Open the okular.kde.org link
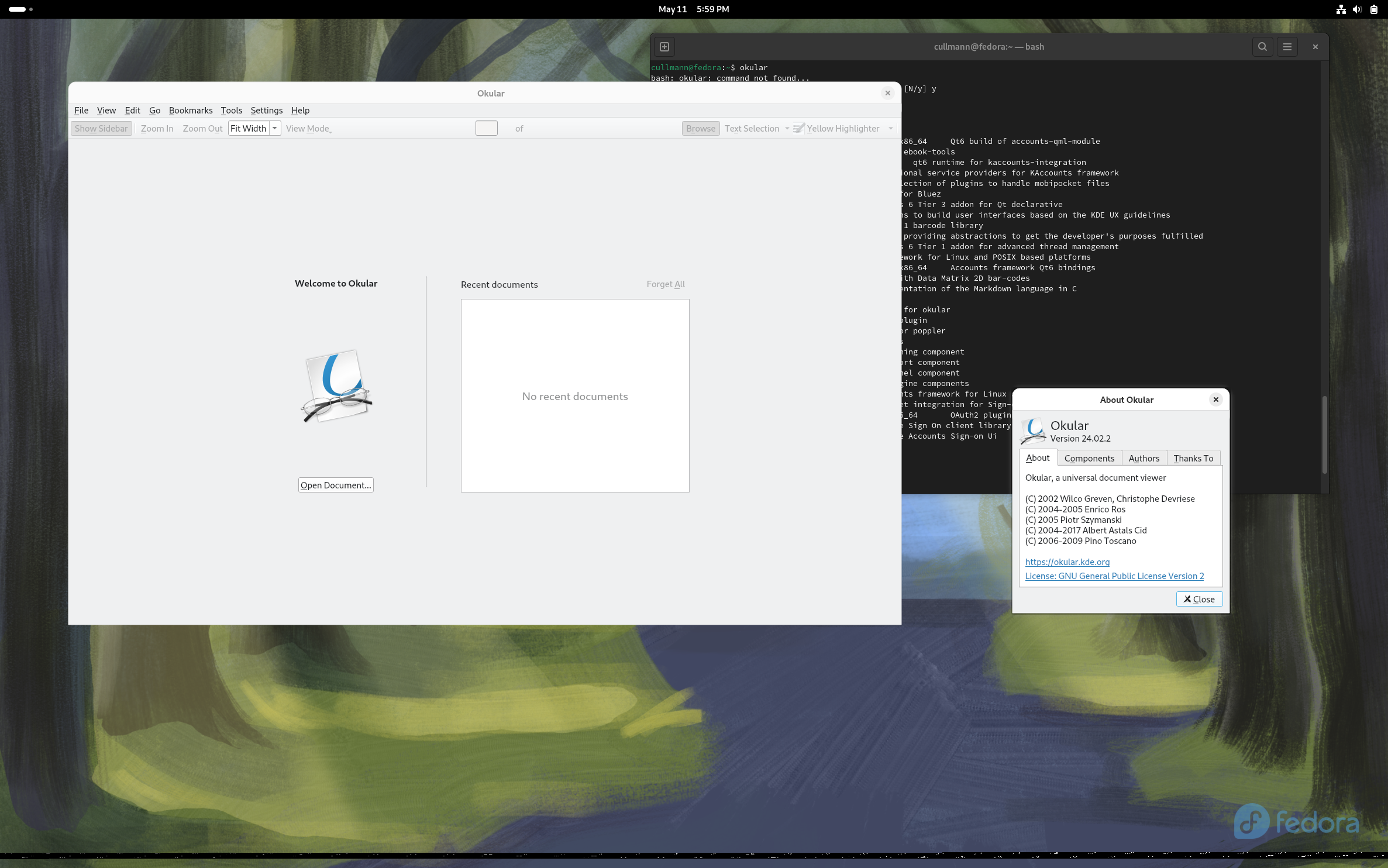The width and height of the screenshot is (1388, 868). [1067, 562]
